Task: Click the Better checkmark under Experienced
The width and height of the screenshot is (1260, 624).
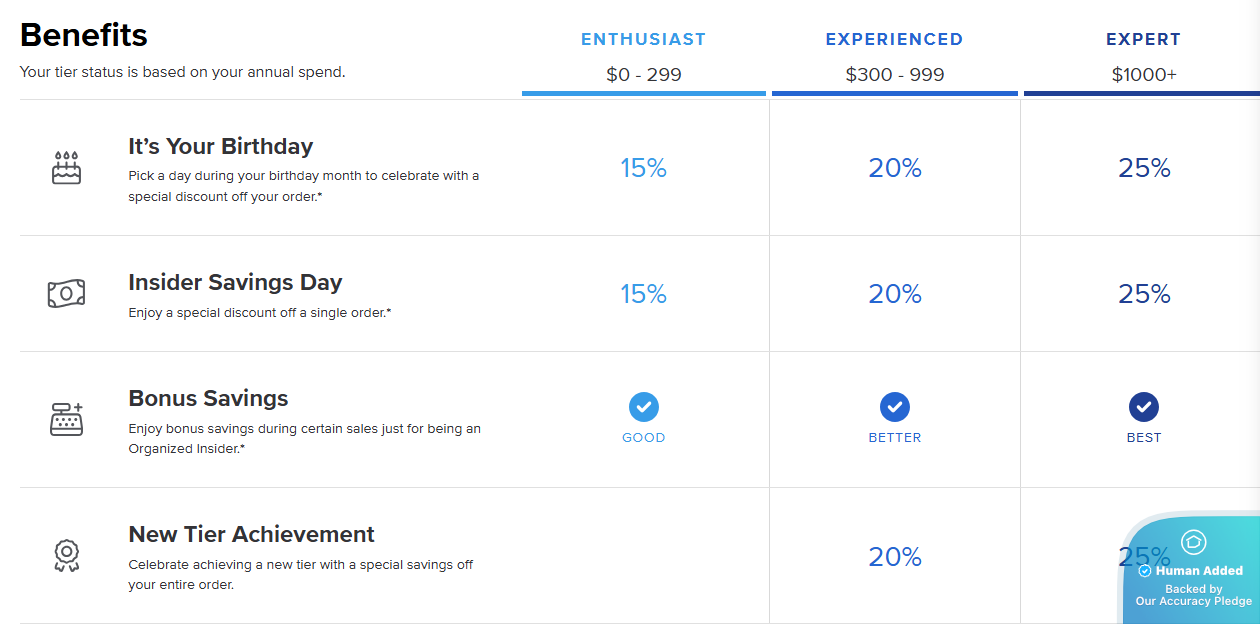Action: point(894,407)
